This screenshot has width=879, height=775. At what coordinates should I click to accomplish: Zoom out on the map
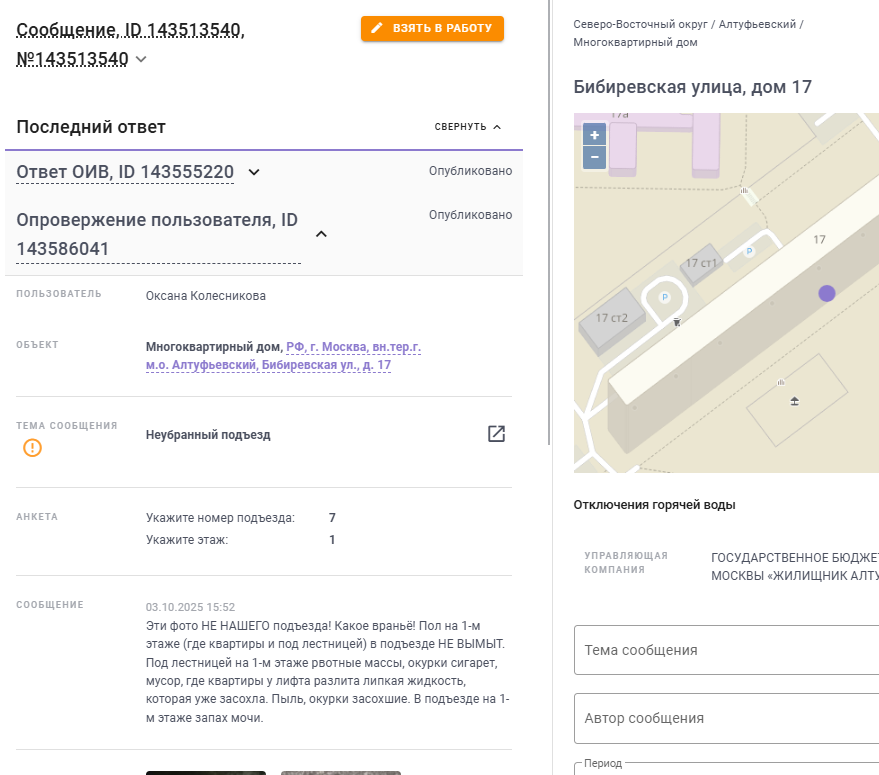[x=594, y=157]
